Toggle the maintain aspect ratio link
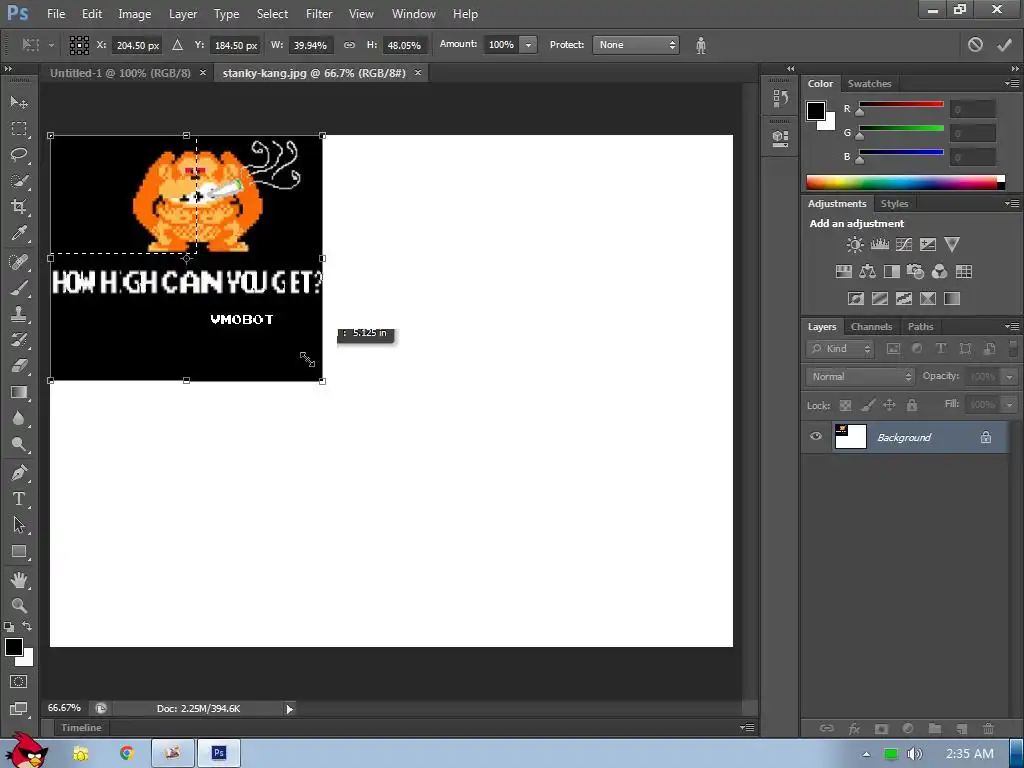The image size is (1024, 768). click(349, 45)
